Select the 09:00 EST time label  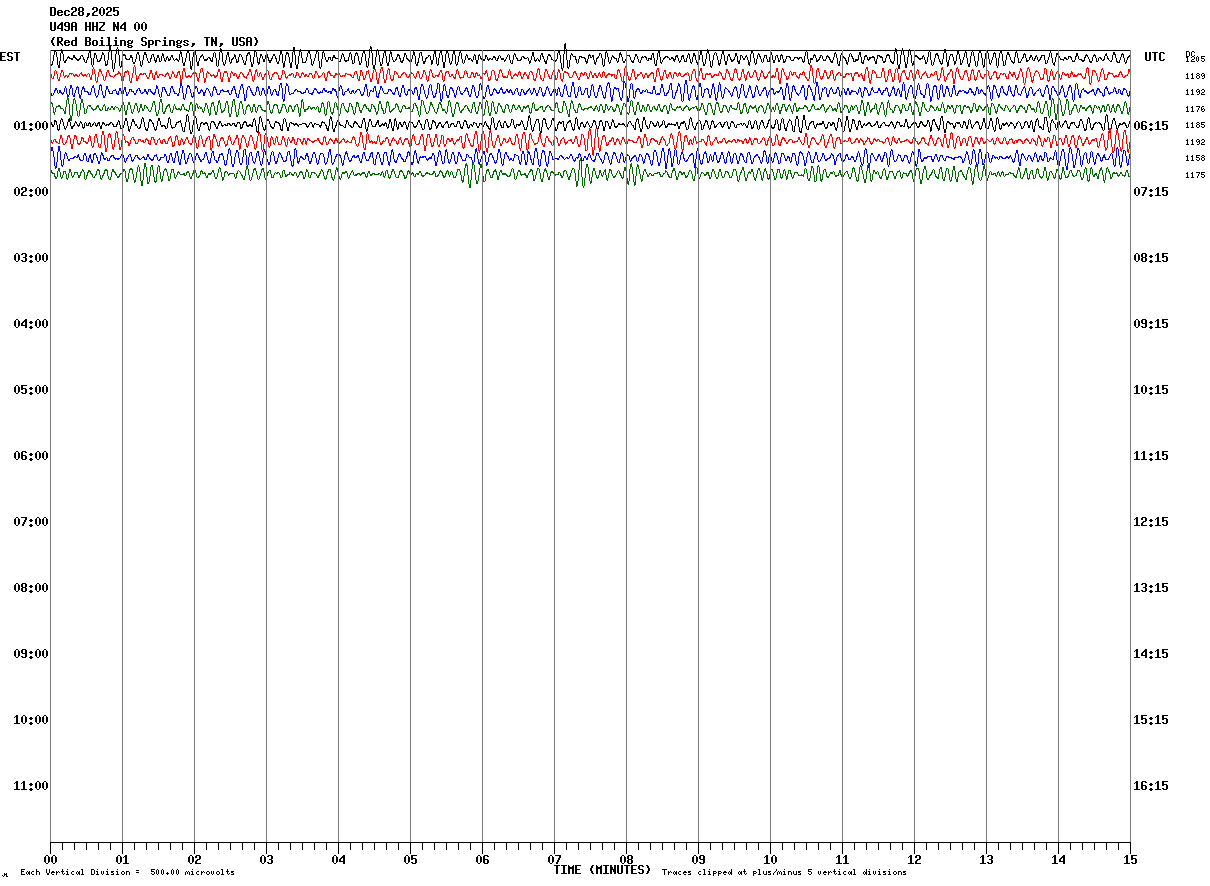(31, 654)
